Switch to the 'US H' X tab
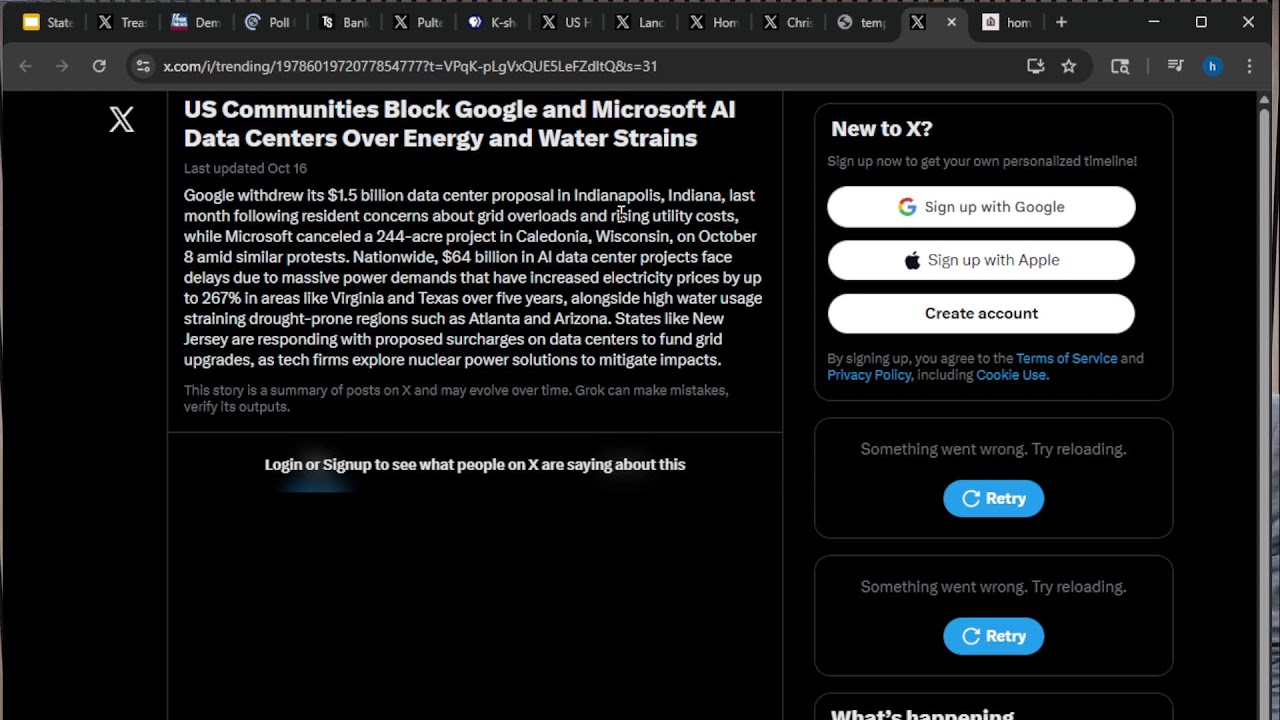Viewport: 1280px width, 720px height. (x=566, y=22)
